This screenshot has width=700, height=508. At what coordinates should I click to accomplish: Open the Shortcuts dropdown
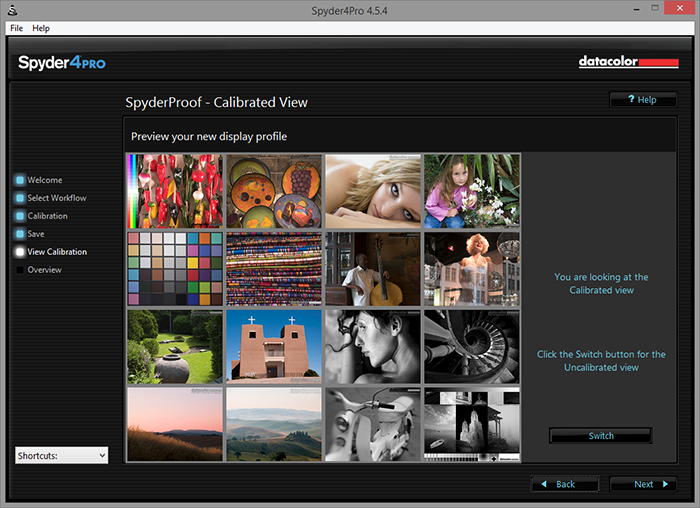tap(61, 455)
